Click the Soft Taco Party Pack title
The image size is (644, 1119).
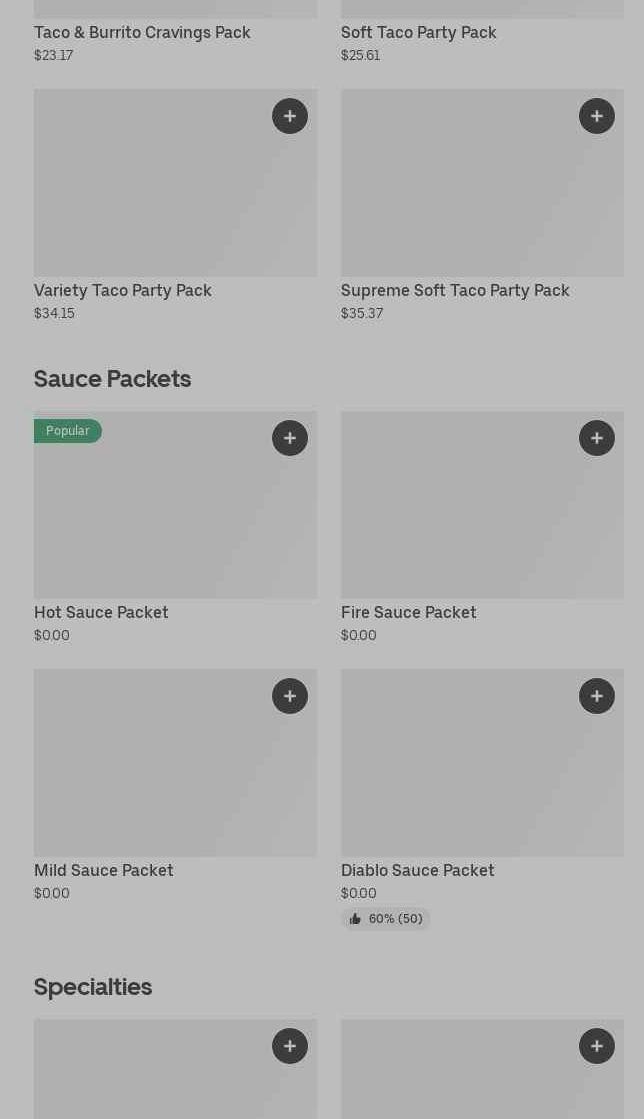(x=418, y=32)
